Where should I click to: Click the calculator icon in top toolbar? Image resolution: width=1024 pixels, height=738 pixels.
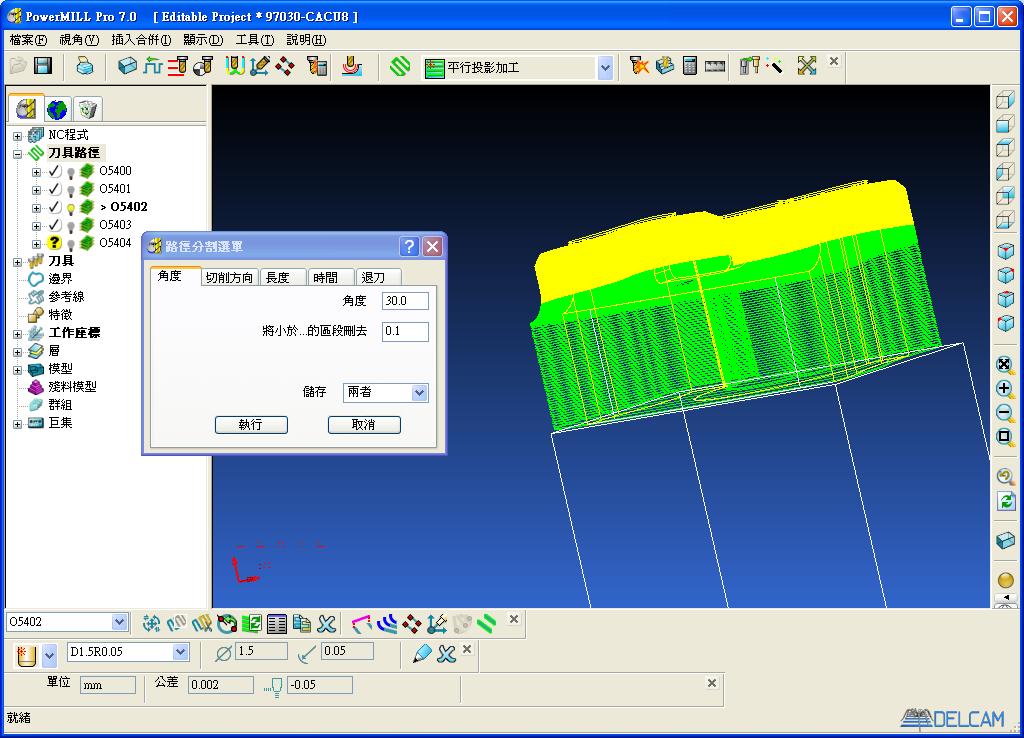coord(690,66)
